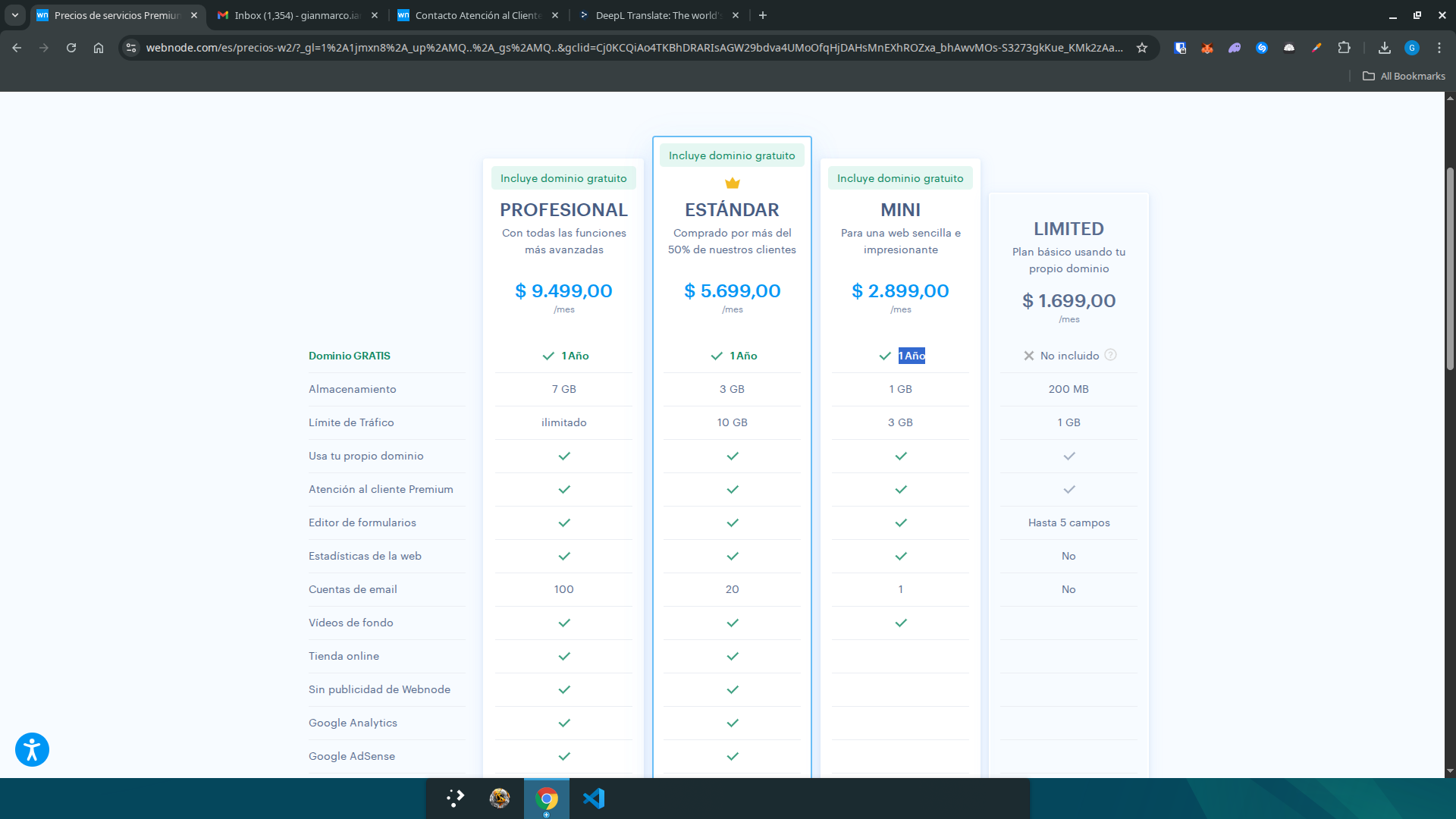Image resolution: width=1456 pixels, height=819 pixels.
Task: Click the help icon beside No incluido
Action: click(1110, 355)
